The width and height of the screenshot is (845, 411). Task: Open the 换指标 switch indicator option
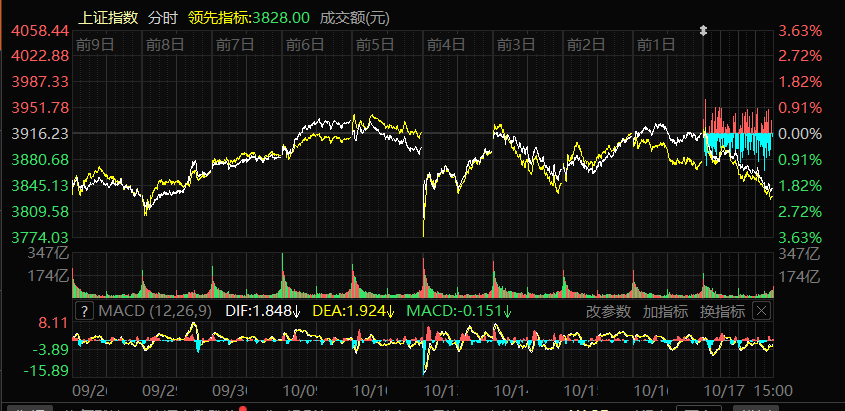point(721,311)
